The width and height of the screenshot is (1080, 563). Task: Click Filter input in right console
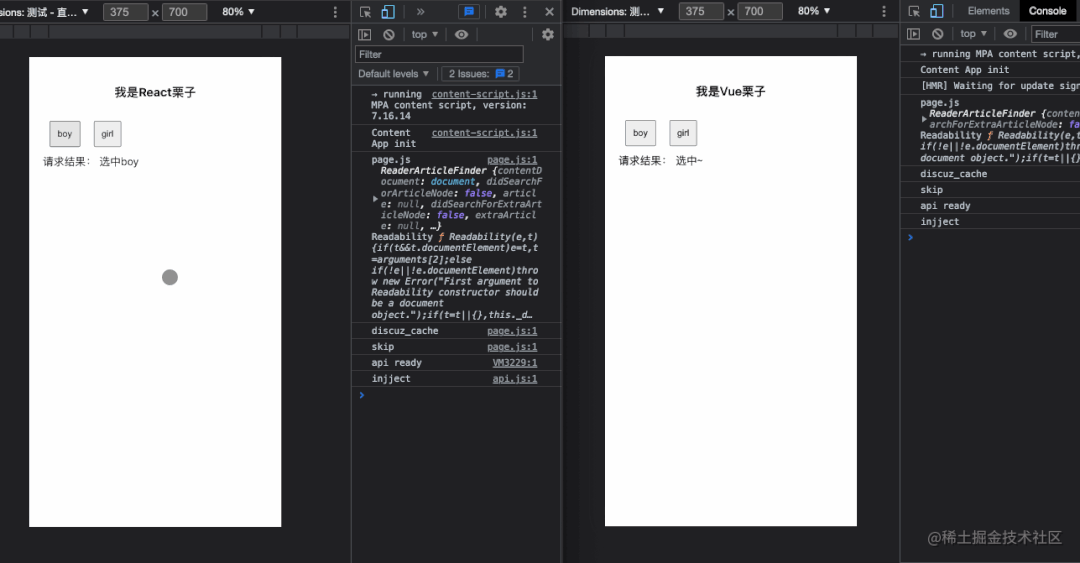point(1055,34)
